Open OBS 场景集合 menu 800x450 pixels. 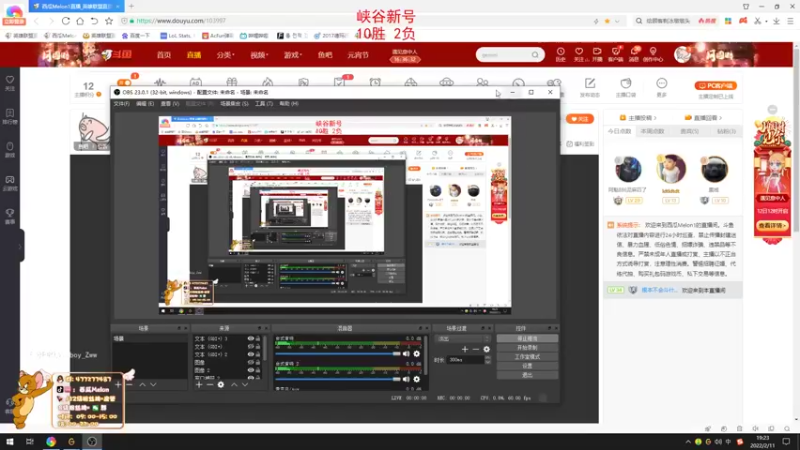(234, 104)
